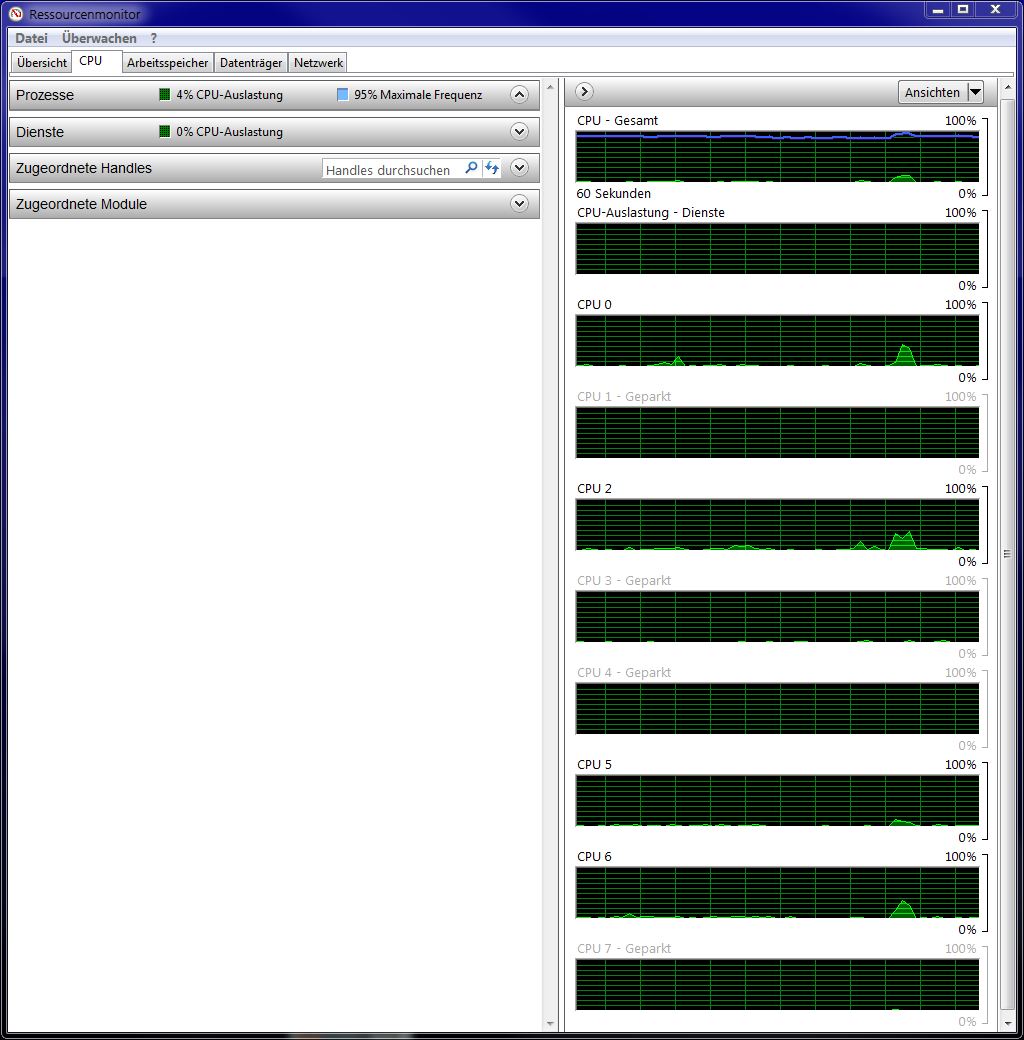
Task: Switch to the Datenträger tab
Action: point(251,62)
